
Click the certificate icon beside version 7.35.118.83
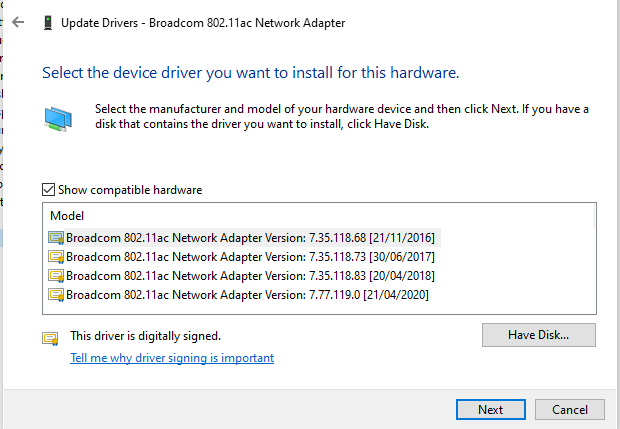(x=56, y=276)
